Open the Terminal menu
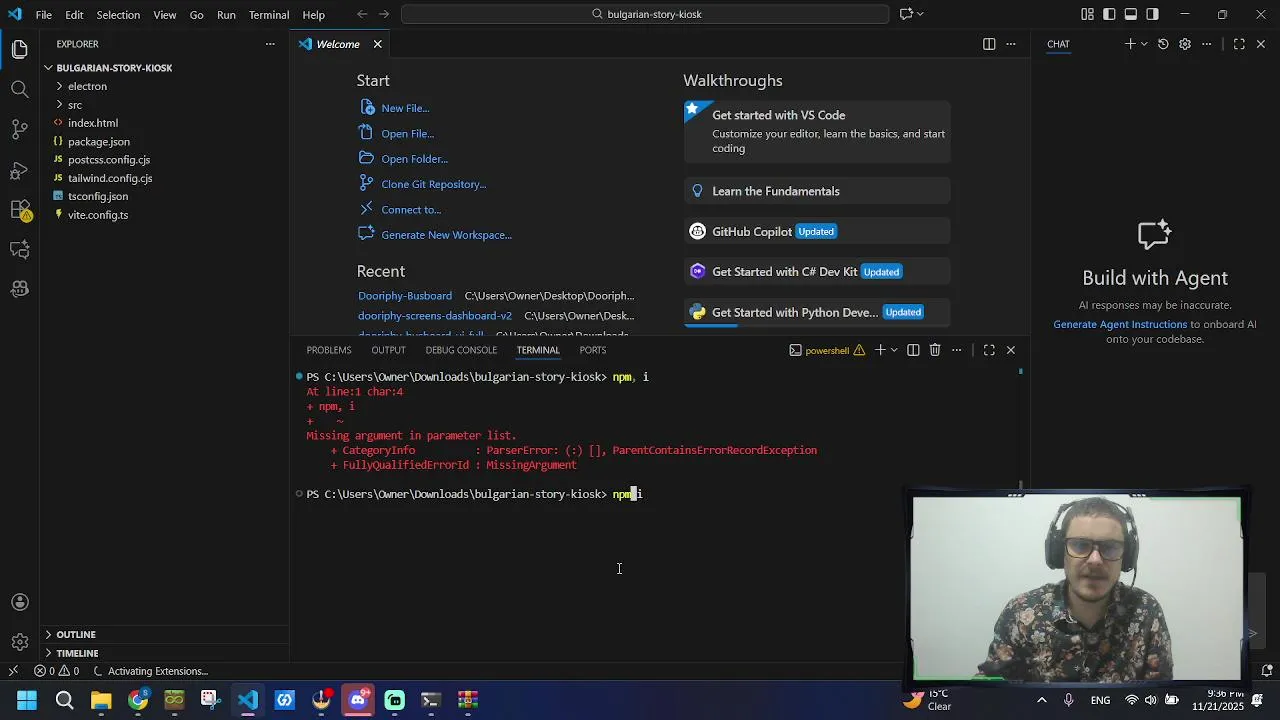 [269, 15]
